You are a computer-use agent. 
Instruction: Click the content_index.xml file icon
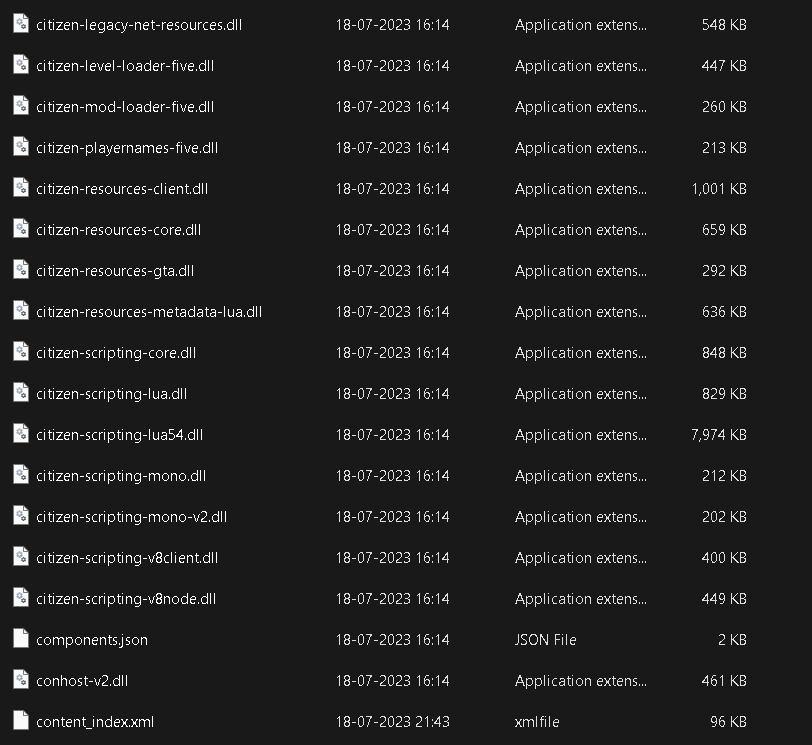pos(21,721)
